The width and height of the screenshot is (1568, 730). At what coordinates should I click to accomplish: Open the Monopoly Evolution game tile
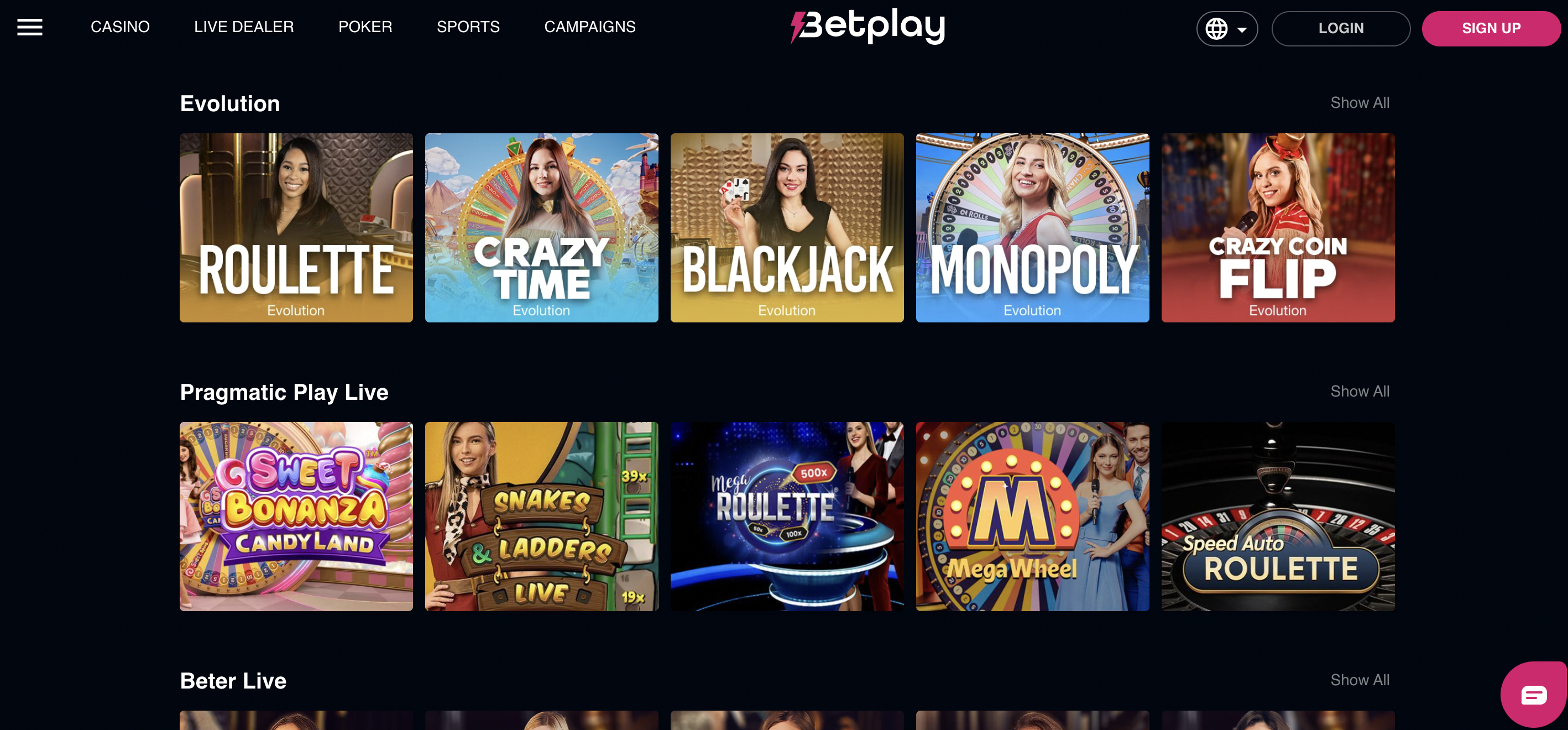point(1032,228)
